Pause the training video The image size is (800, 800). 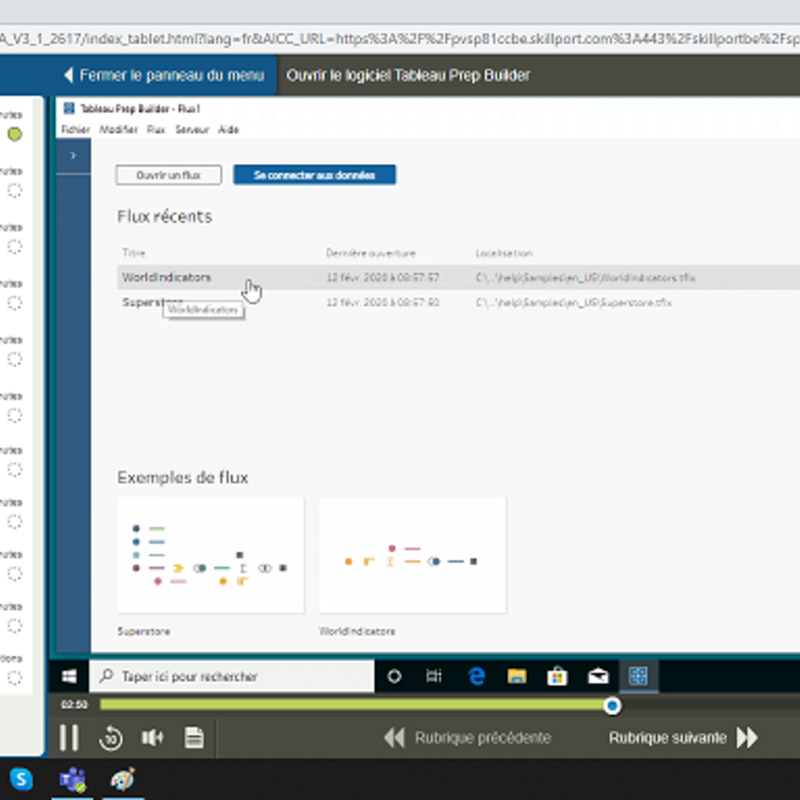click(x=68, y=737)
